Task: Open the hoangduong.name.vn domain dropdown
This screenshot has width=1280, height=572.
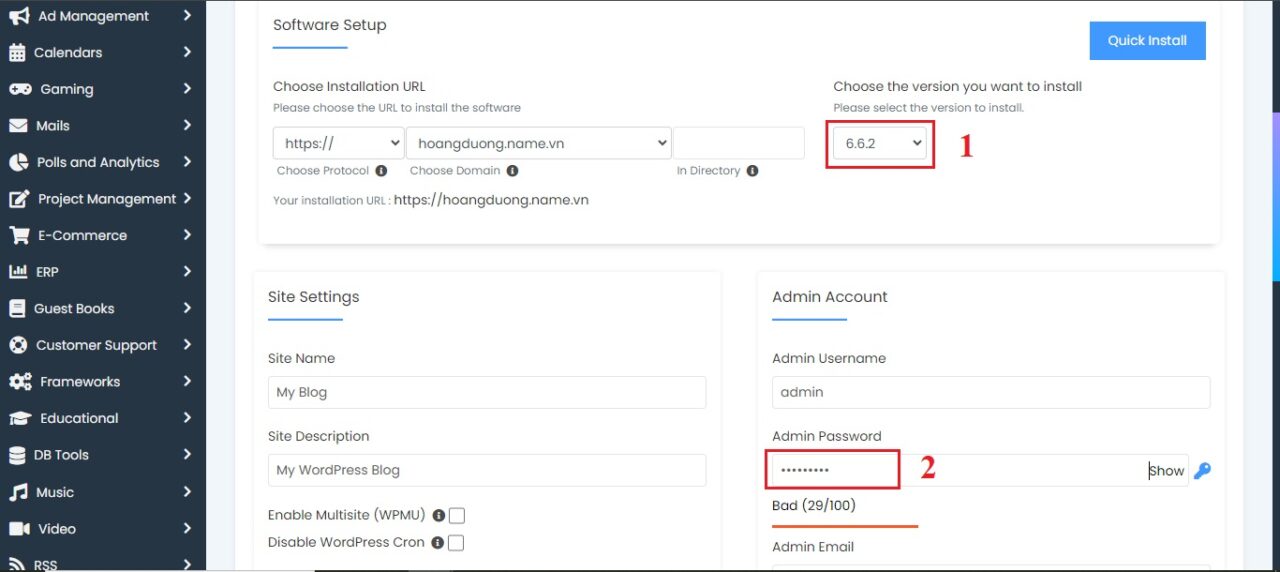Action: (x=538, y=143)
